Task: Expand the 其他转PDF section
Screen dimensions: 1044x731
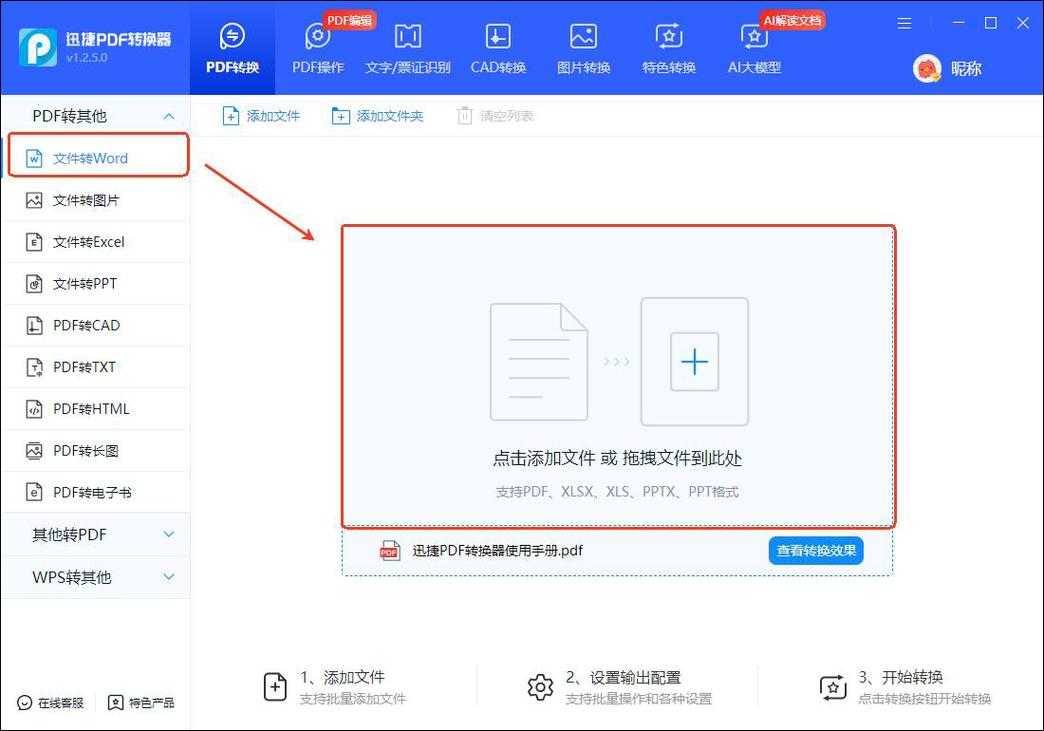Action: click(x=96, y=535)
